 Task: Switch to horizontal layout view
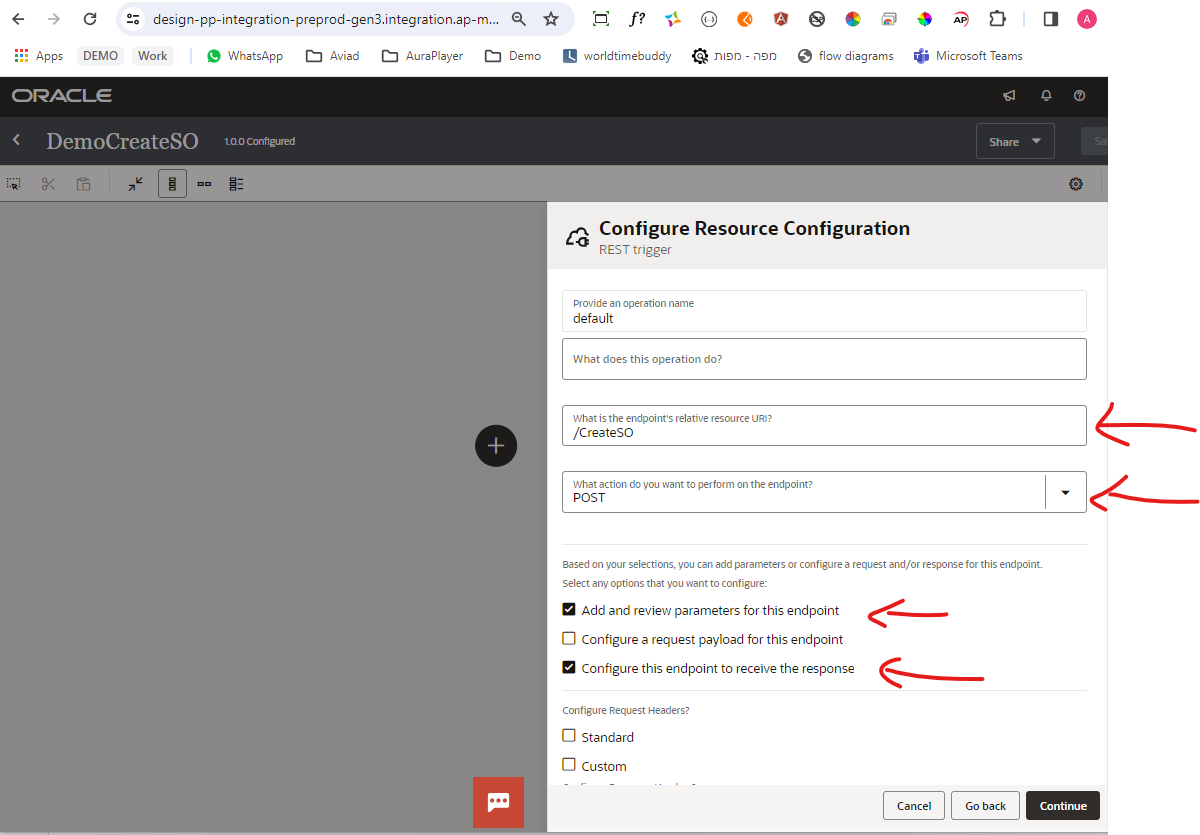click(204, 184)
